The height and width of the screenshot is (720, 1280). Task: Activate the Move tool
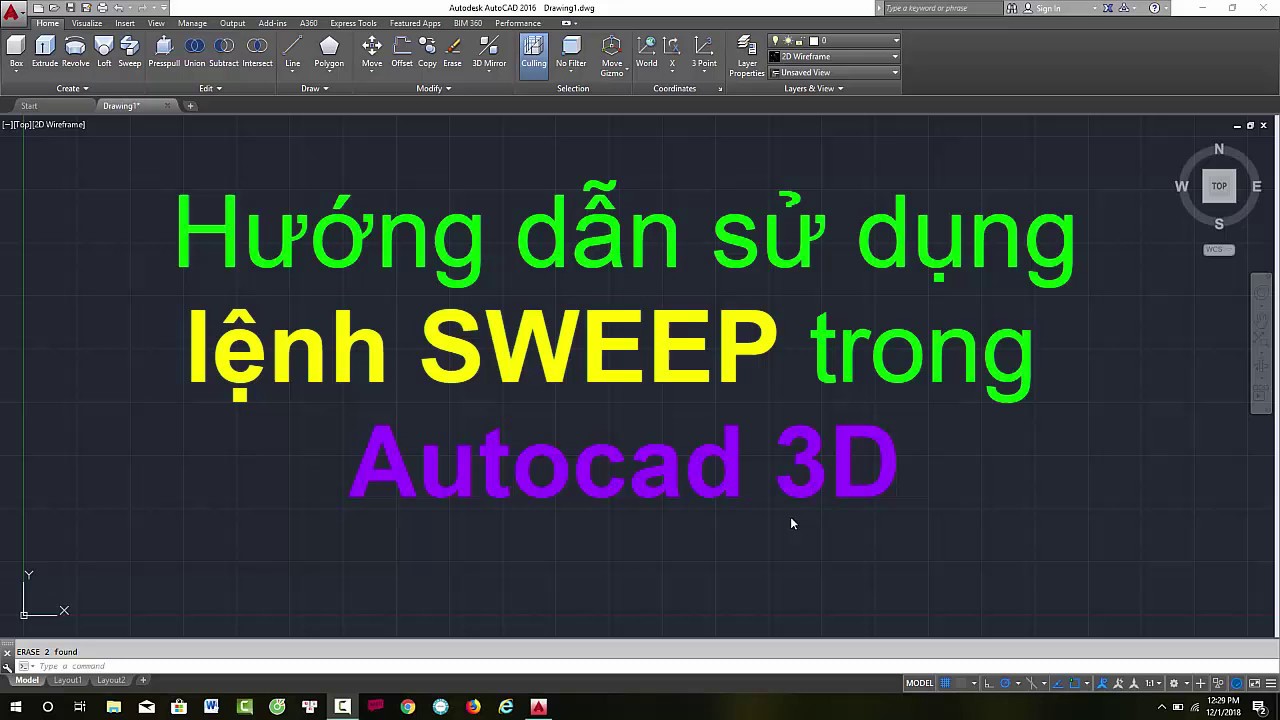[372, 52]
